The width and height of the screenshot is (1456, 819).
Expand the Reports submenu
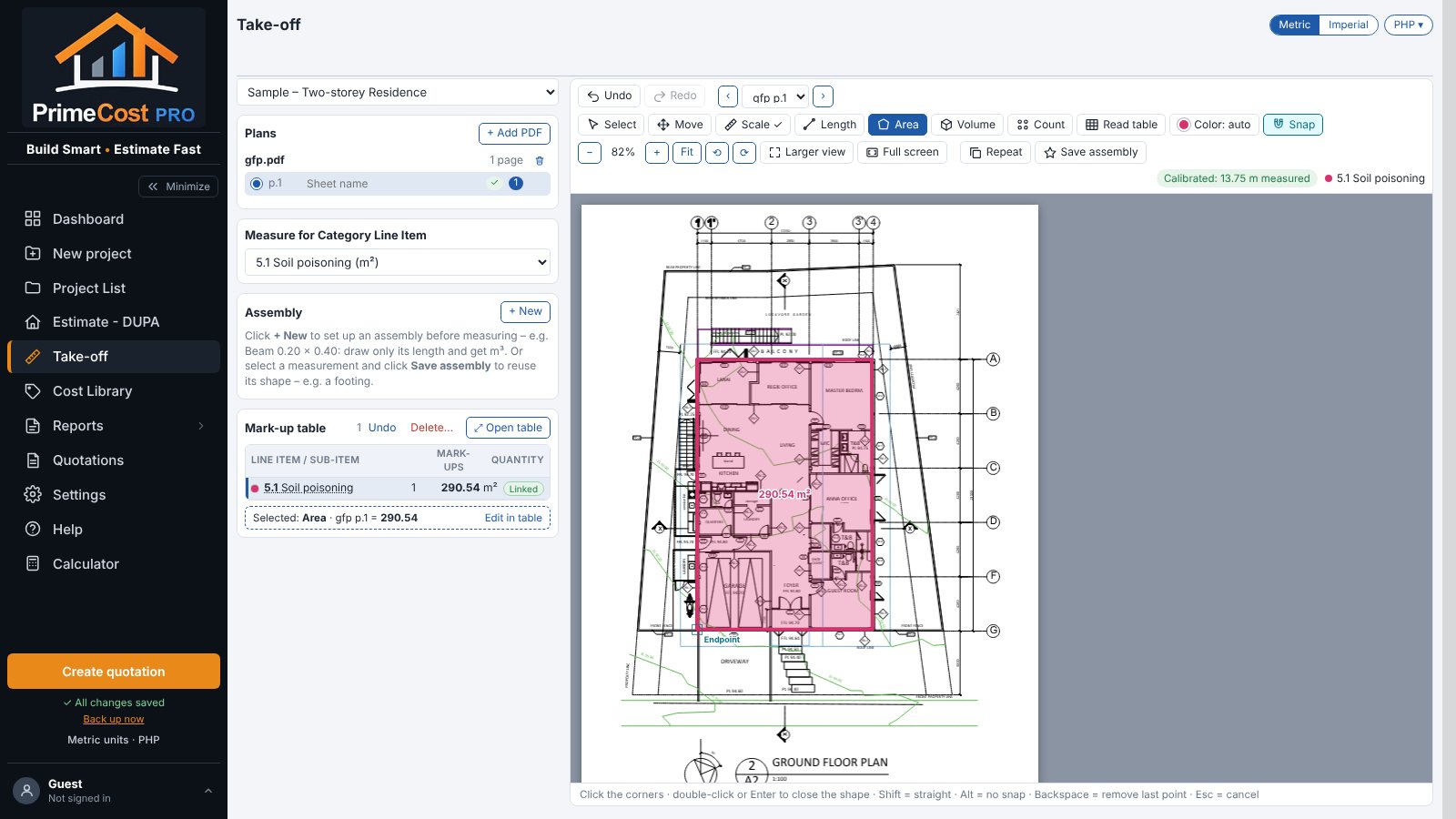[x=114, y=426]
